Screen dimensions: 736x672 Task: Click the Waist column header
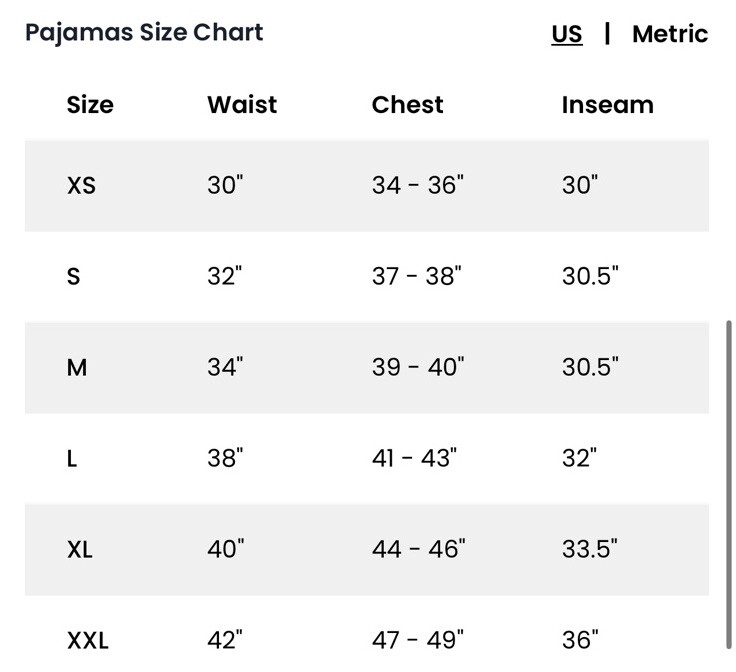(x=242, y=105)
